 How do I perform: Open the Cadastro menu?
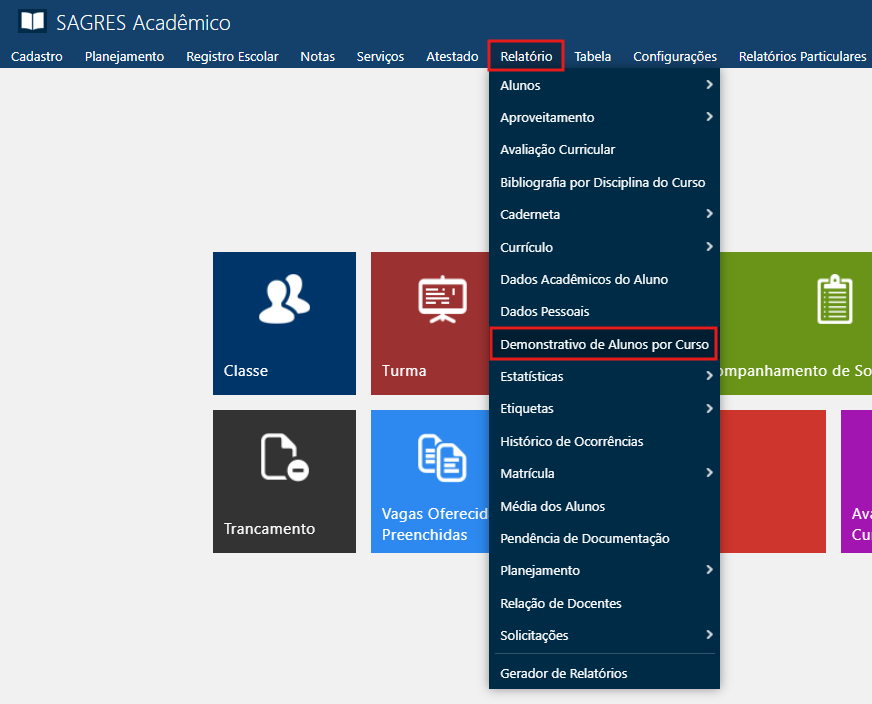(37, 56)
